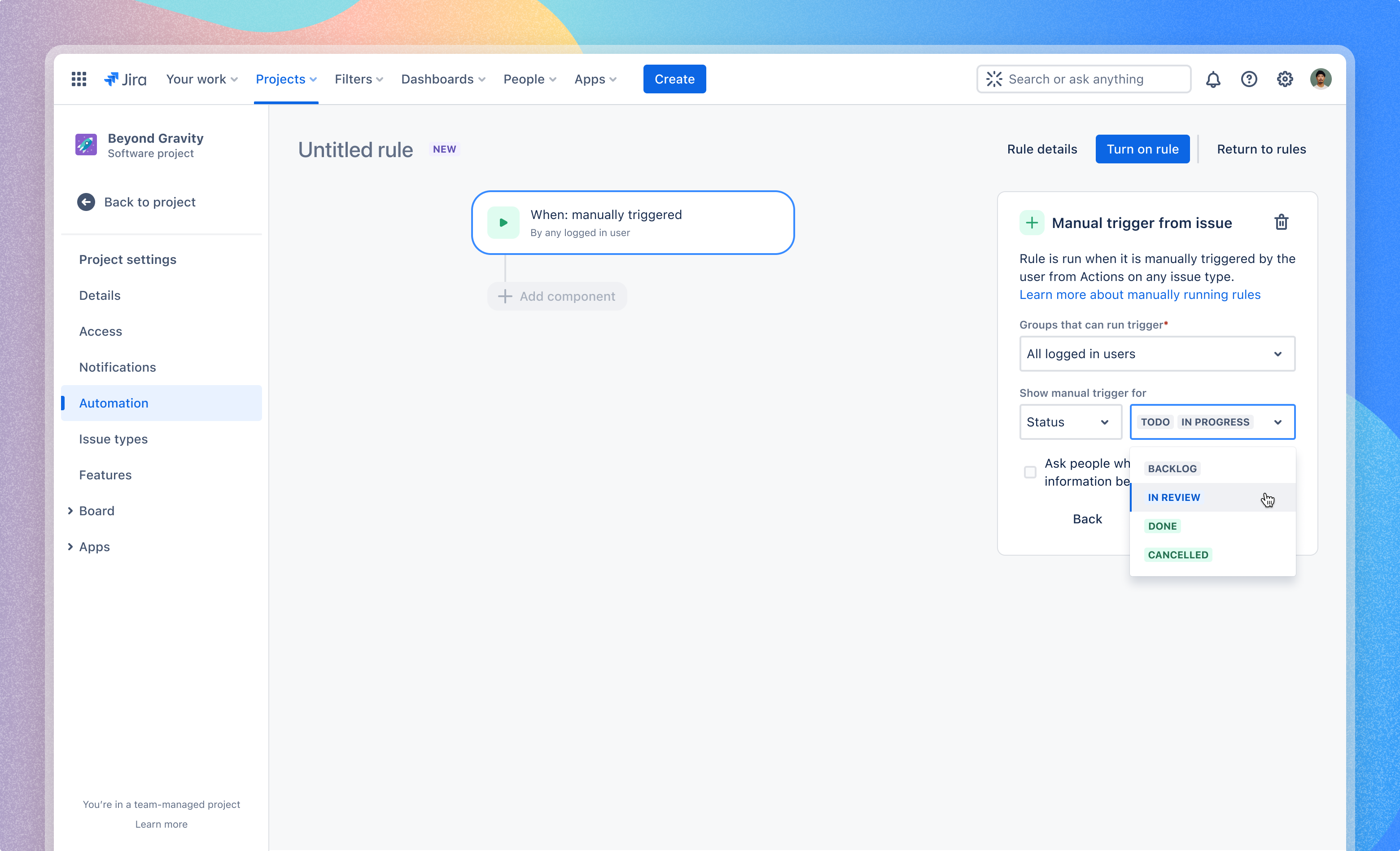Click the back arrow beside Back to project
Viewport: 1400px width, 851px height.
click(86, 202)
